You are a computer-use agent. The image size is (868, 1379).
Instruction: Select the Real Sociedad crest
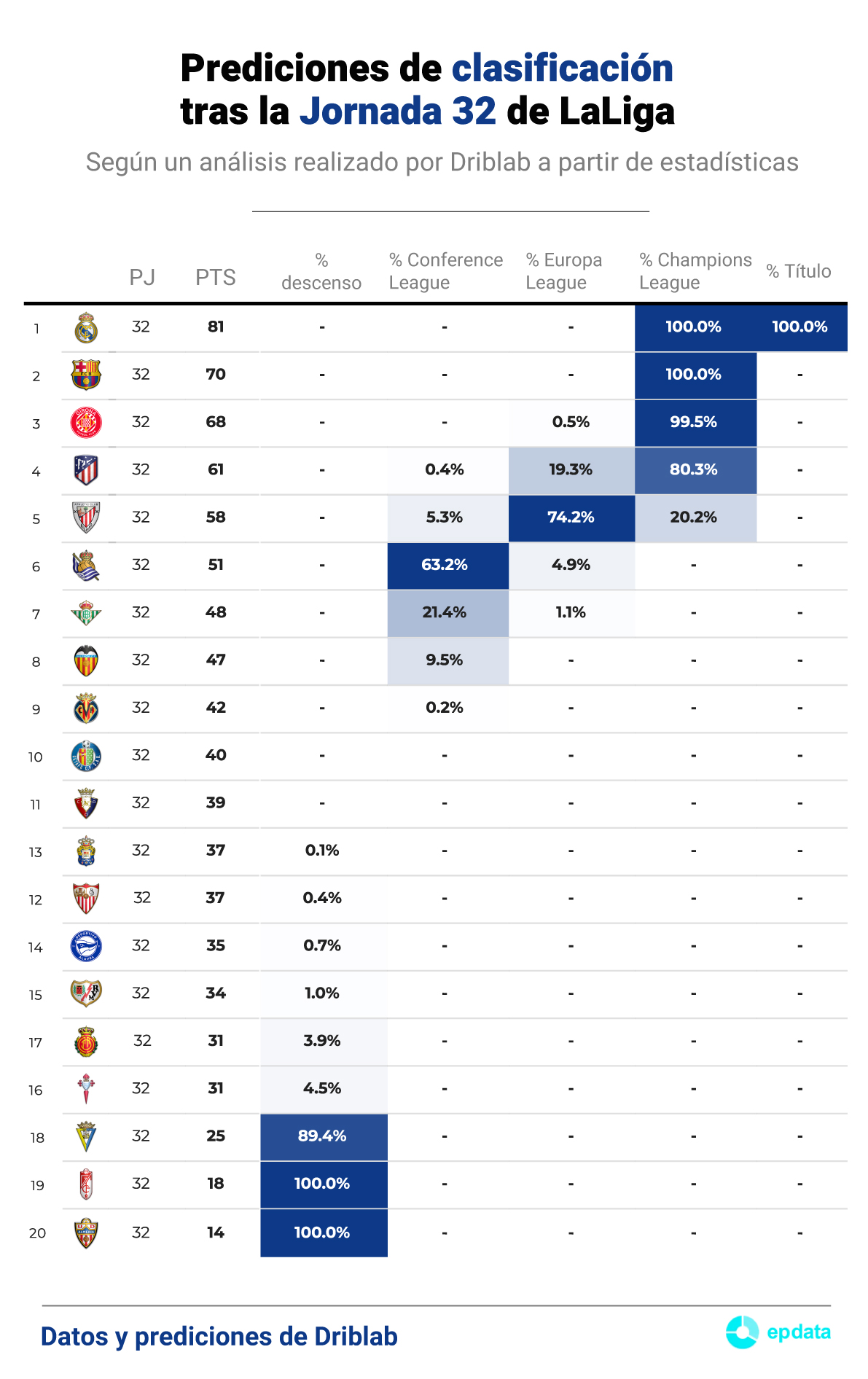point(86,566)
